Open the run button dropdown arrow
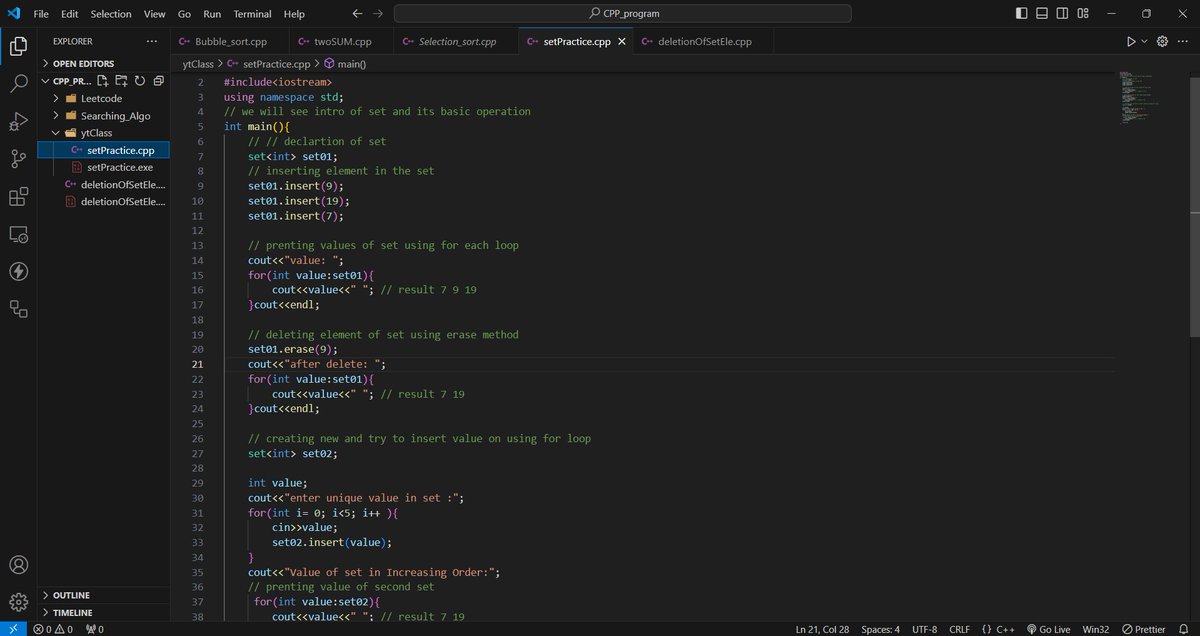 coord(1144,42)
